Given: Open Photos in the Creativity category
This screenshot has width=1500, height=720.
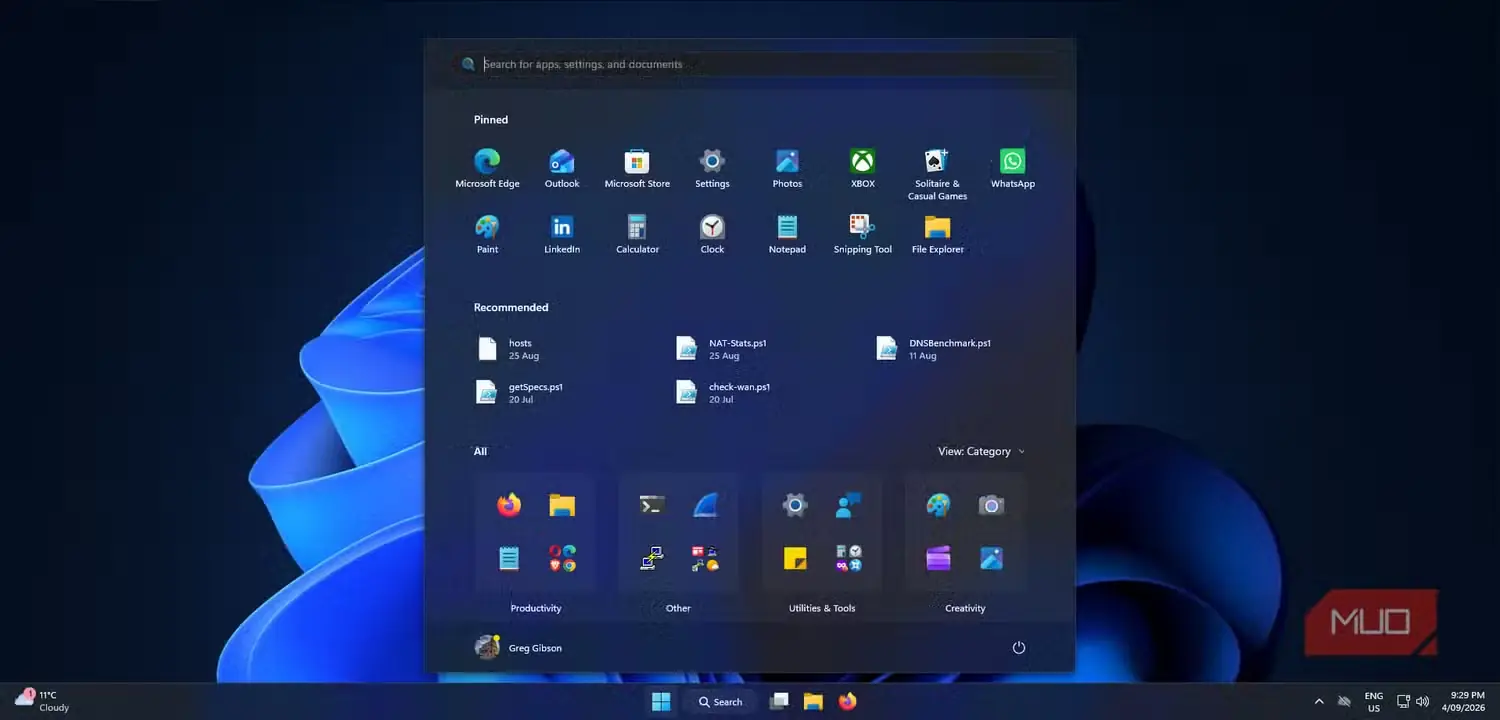Looking at the screenshot, I should pos(991,558).
